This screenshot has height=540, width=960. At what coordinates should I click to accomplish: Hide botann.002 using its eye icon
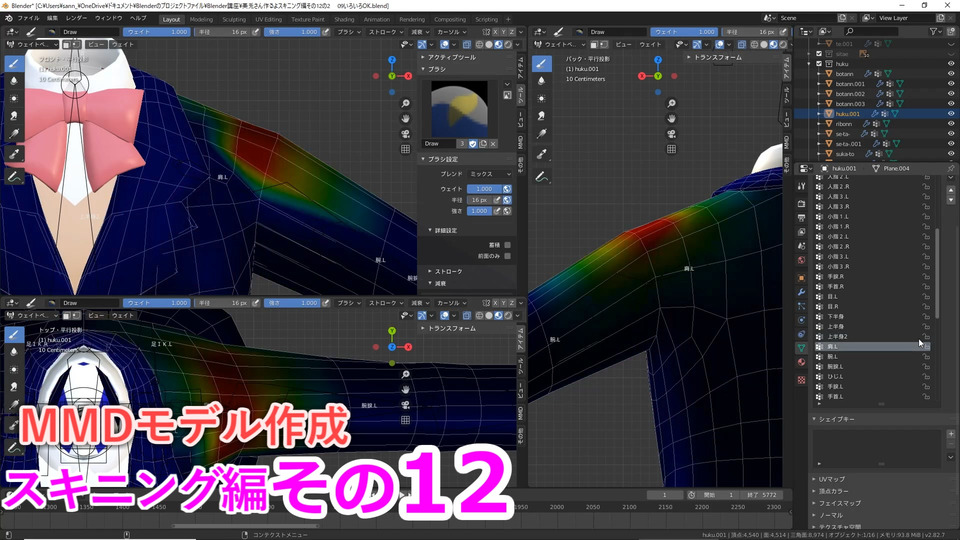951,94
